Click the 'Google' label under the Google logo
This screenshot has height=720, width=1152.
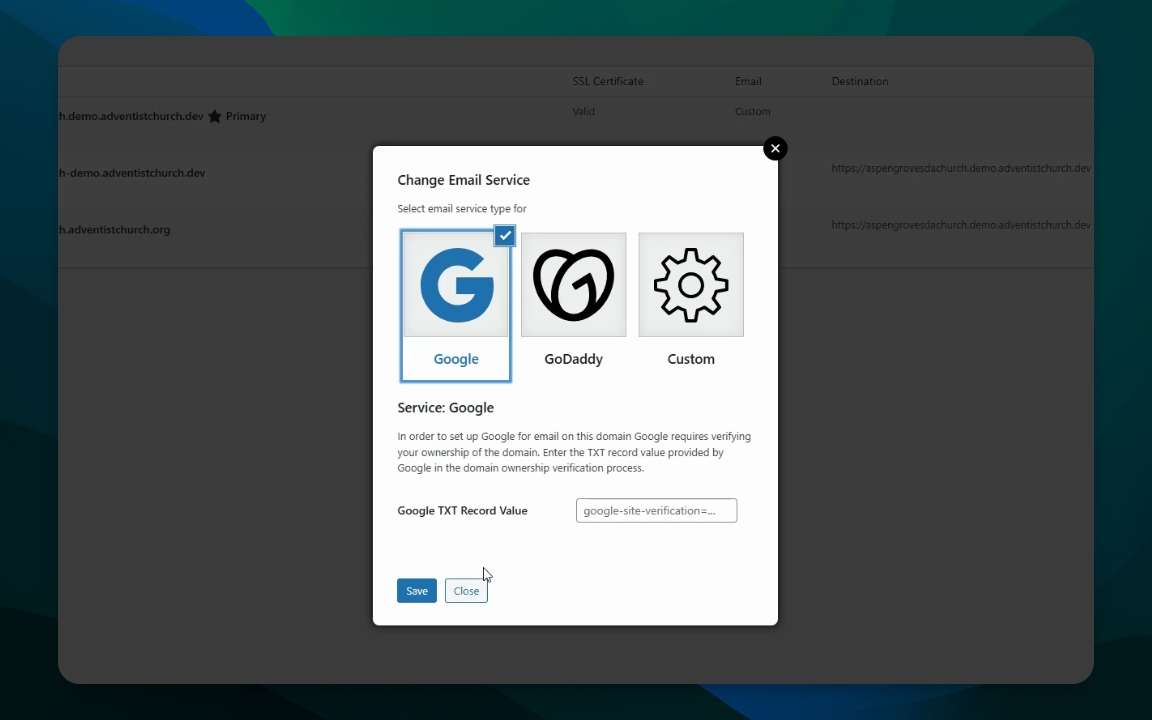(456, 359)
